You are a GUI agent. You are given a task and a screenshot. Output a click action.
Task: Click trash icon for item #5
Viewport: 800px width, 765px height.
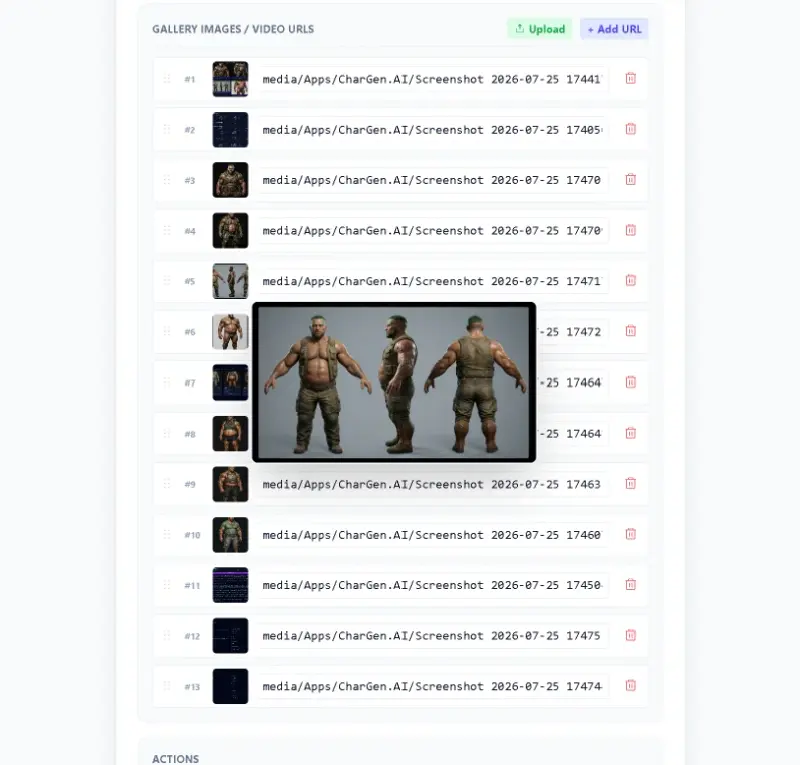click(631, 281)
